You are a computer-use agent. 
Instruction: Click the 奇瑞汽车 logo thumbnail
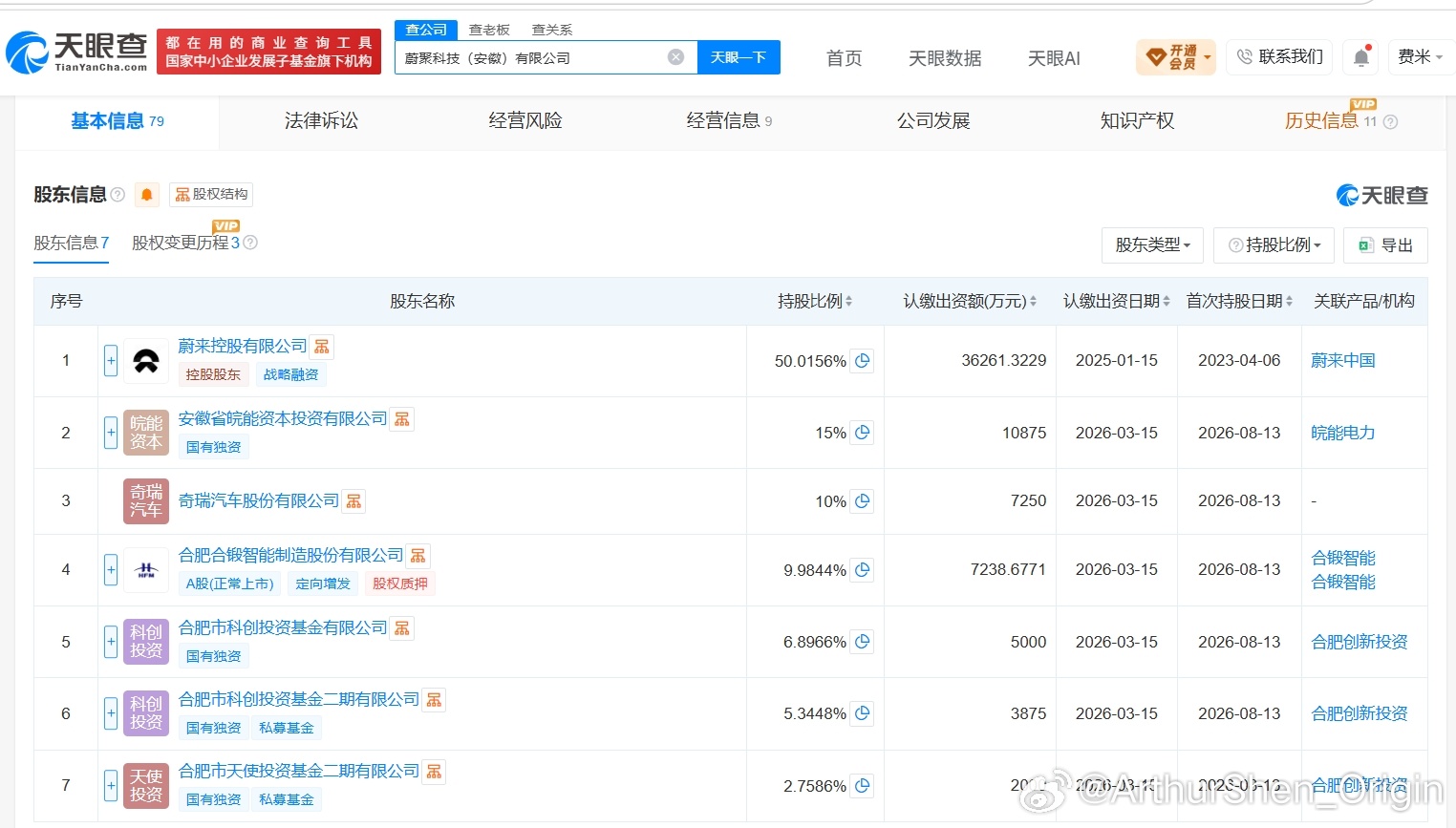click(x=146, y=501)
